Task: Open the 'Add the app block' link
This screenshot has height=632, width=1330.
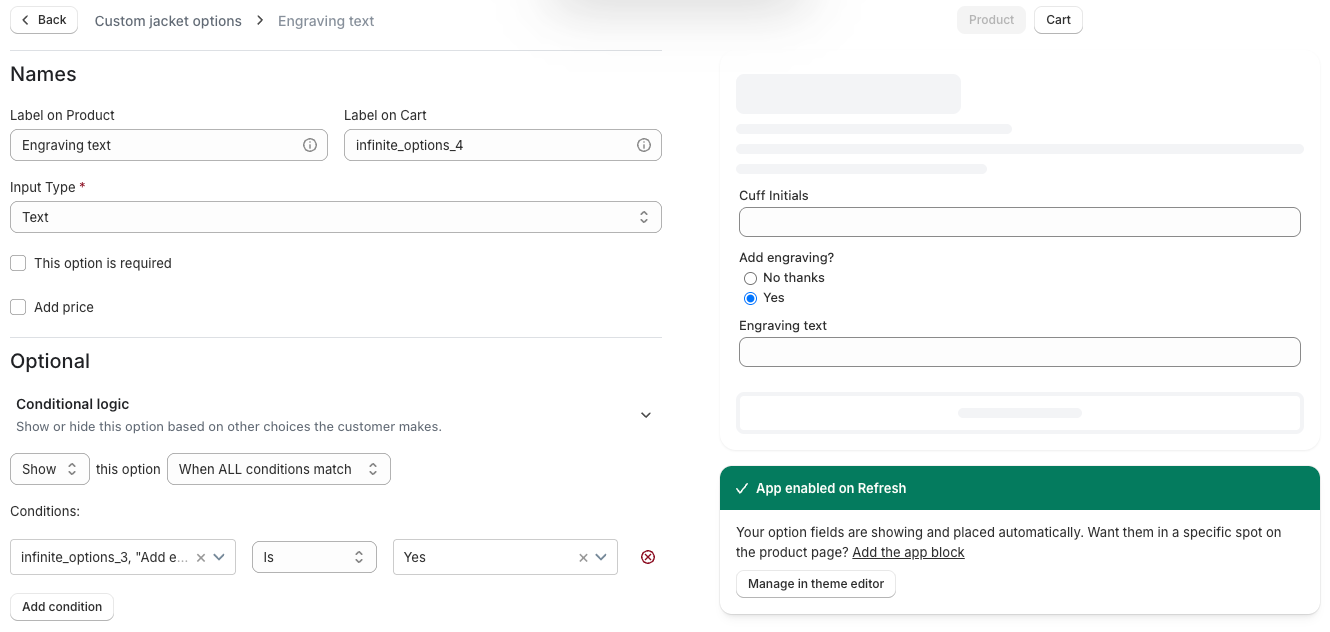Action: (908, 552)
